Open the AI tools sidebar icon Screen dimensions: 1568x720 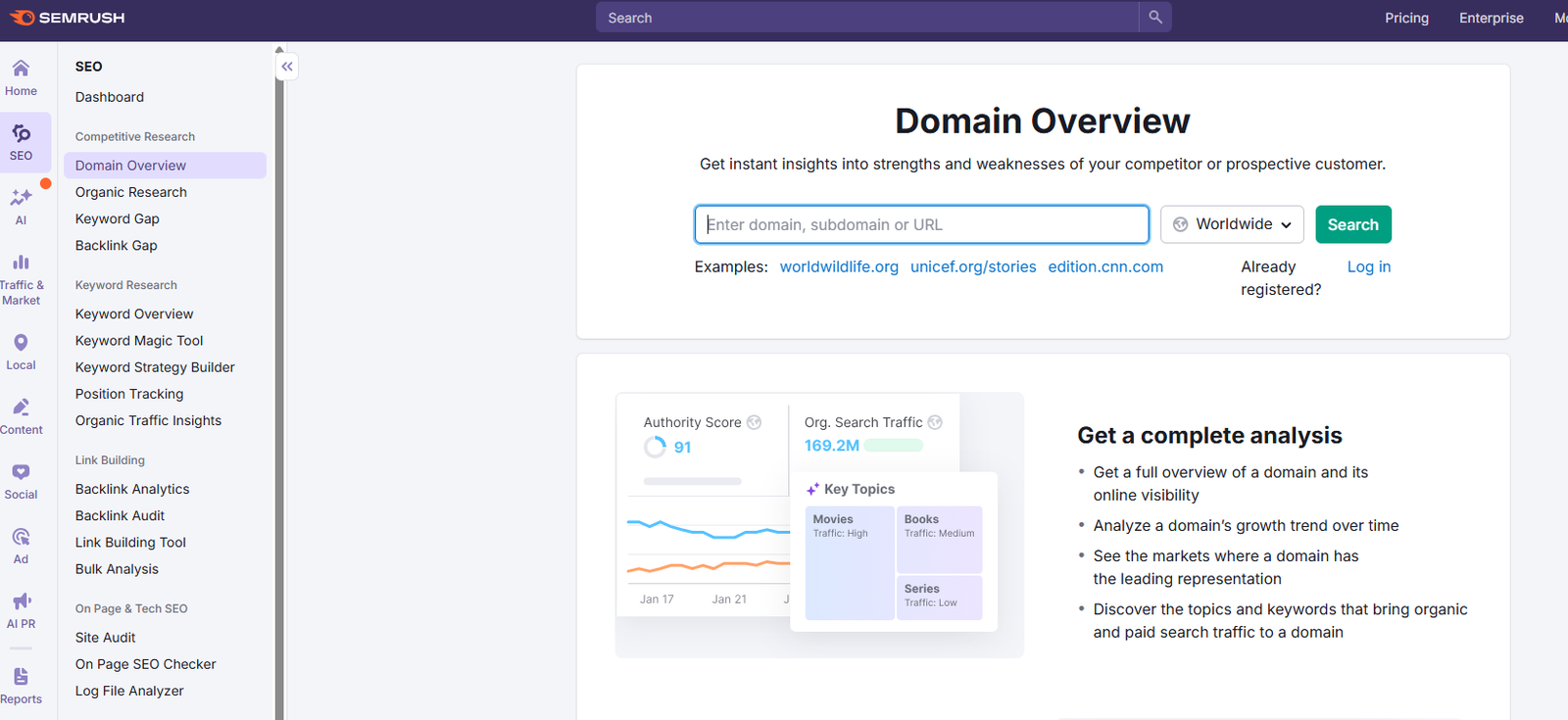tap(21, 207)
